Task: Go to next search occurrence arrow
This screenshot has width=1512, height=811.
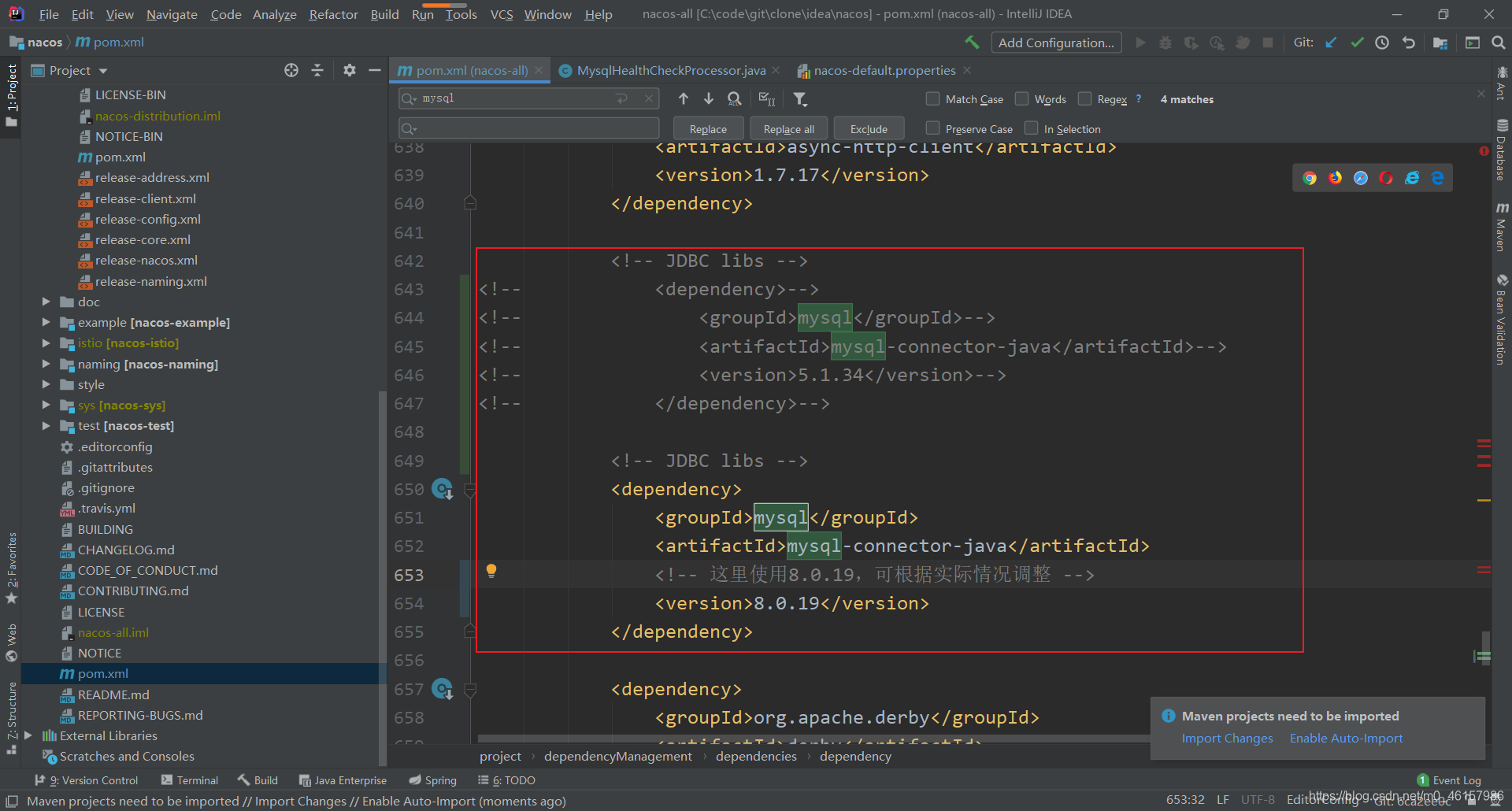Action: click(709, 98)
